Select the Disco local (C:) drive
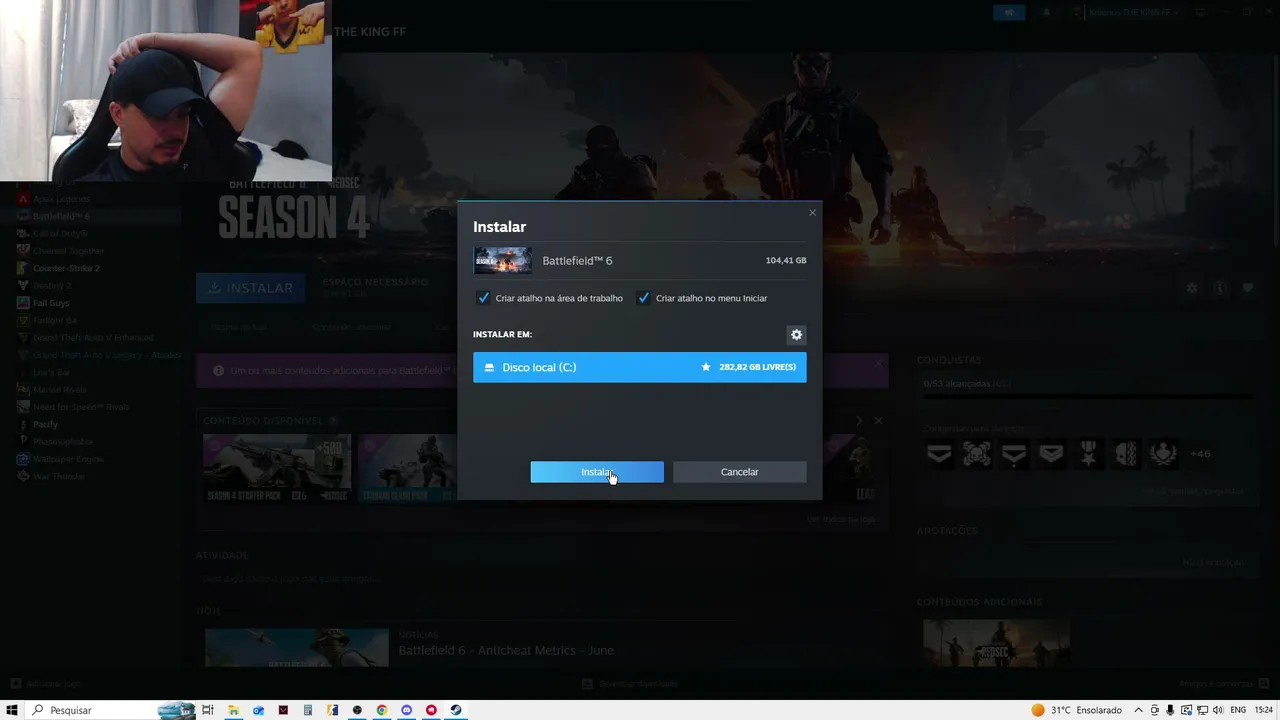Viewport: 1280px width, 720px height. [x=639, y=367]
